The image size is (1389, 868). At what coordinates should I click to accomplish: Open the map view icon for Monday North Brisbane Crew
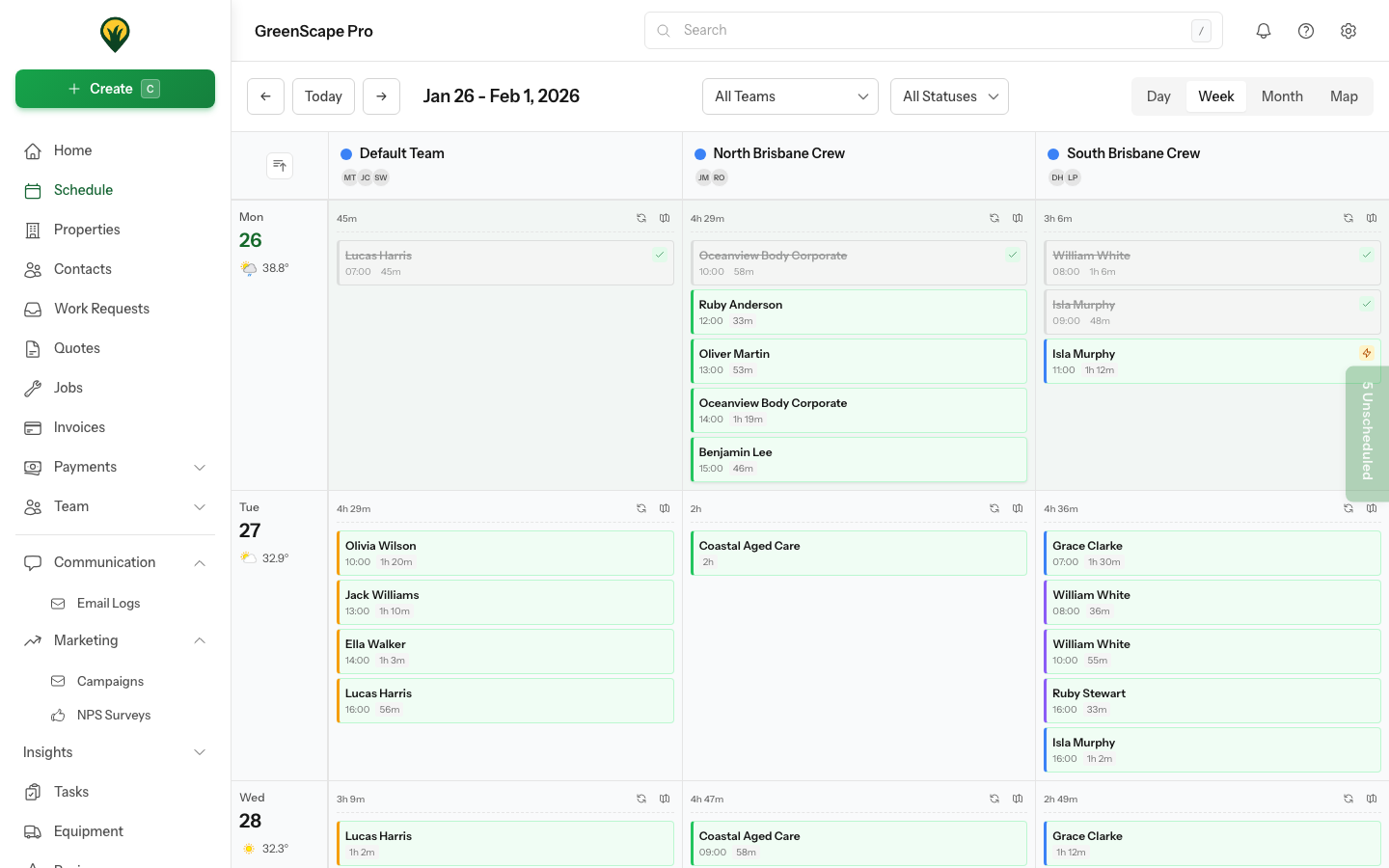pos(1018,218)
